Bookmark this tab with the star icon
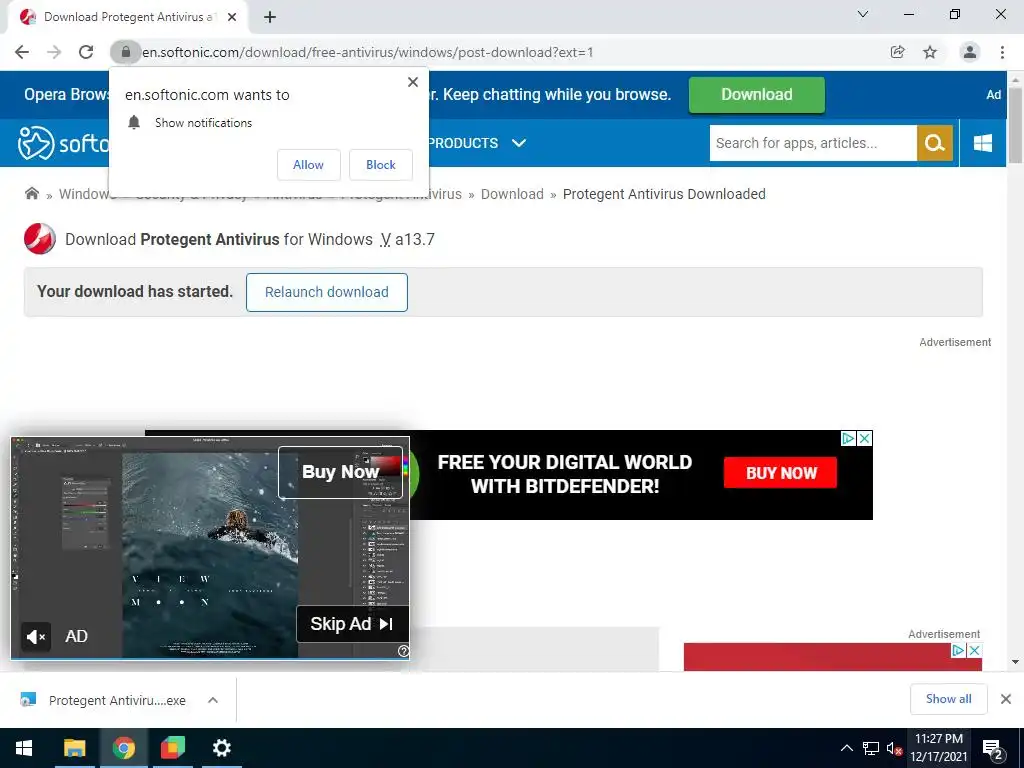The height and width of the screenshot is (768, 1024). tap(930, 52)
